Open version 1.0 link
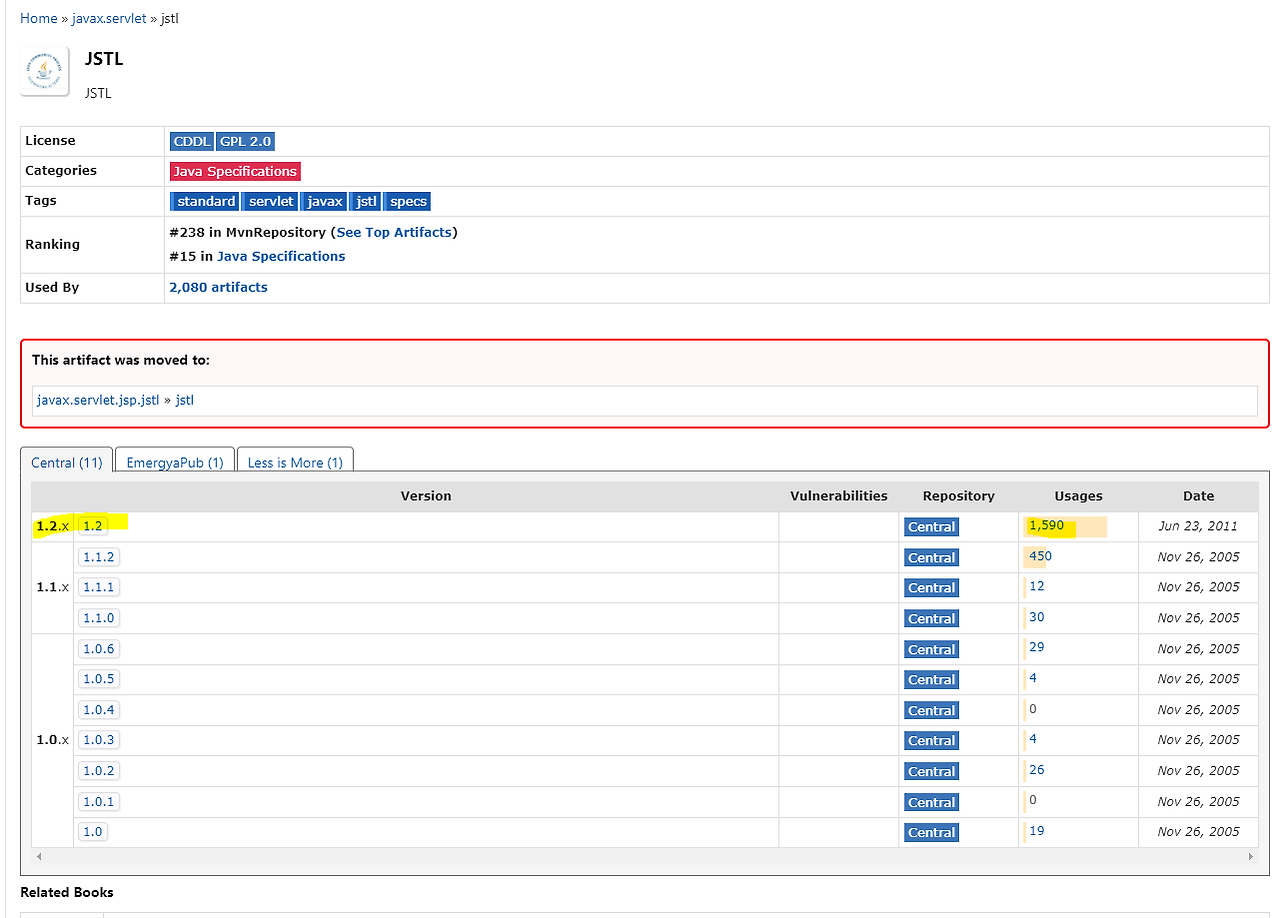Viewport: 1280px width, 918px height. (93, 832)
